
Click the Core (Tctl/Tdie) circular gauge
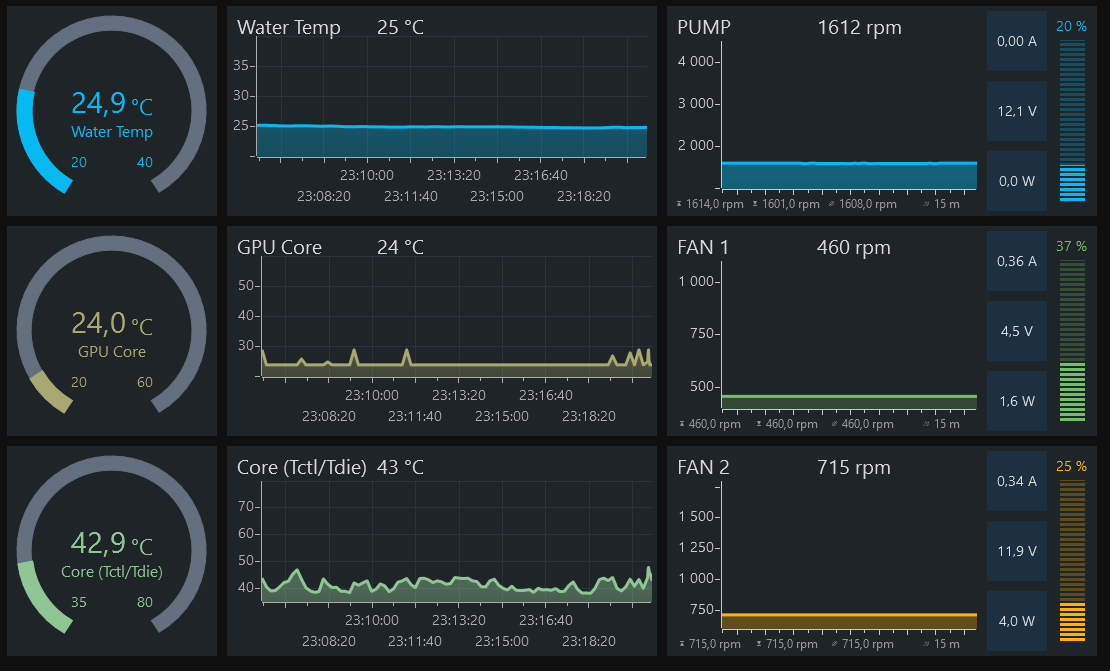pyautogui.click(x=112, y=551)
